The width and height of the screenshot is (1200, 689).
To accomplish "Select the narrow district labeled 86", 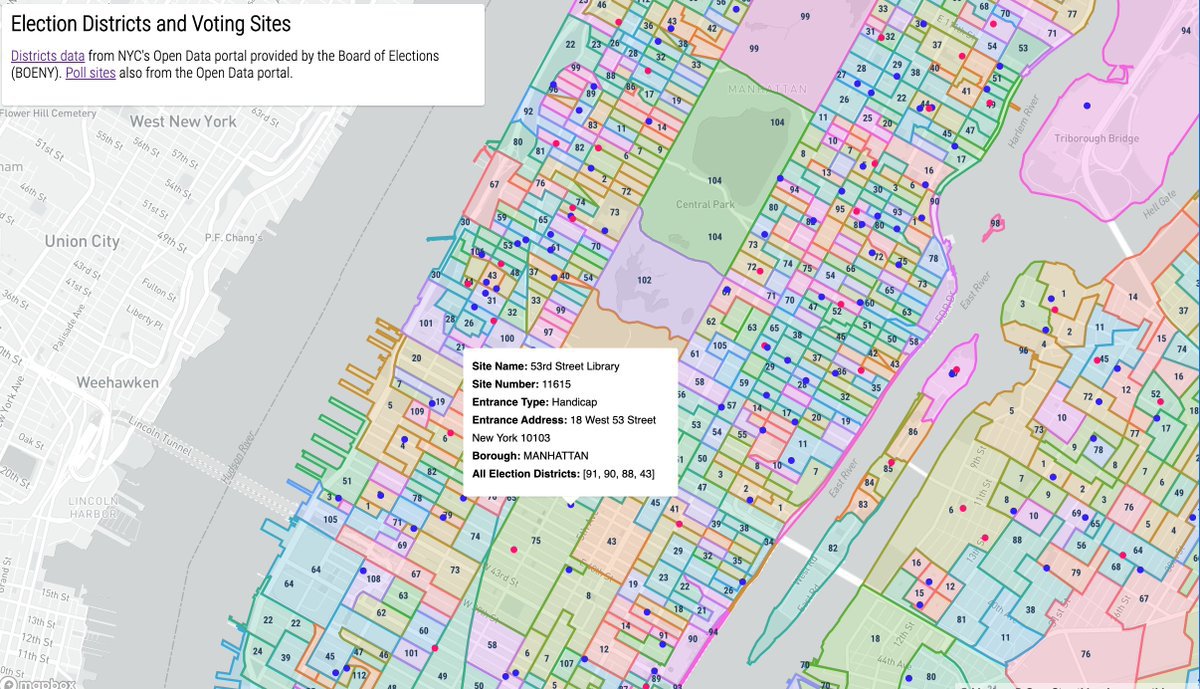I will coord(912,431).
